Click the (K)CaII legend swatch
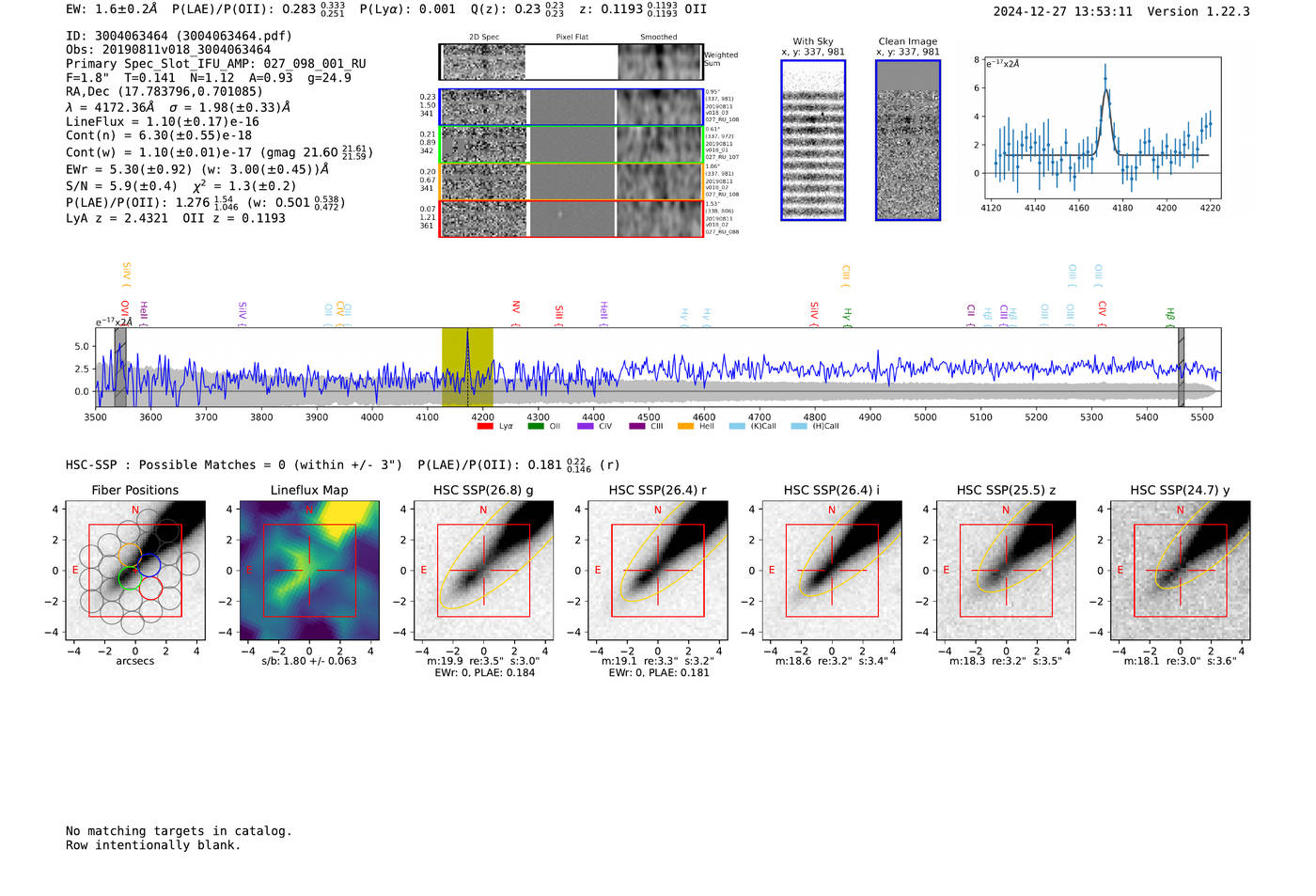Image resolution: width=1316 pixels, height=896 pixels. coord(737,426)
